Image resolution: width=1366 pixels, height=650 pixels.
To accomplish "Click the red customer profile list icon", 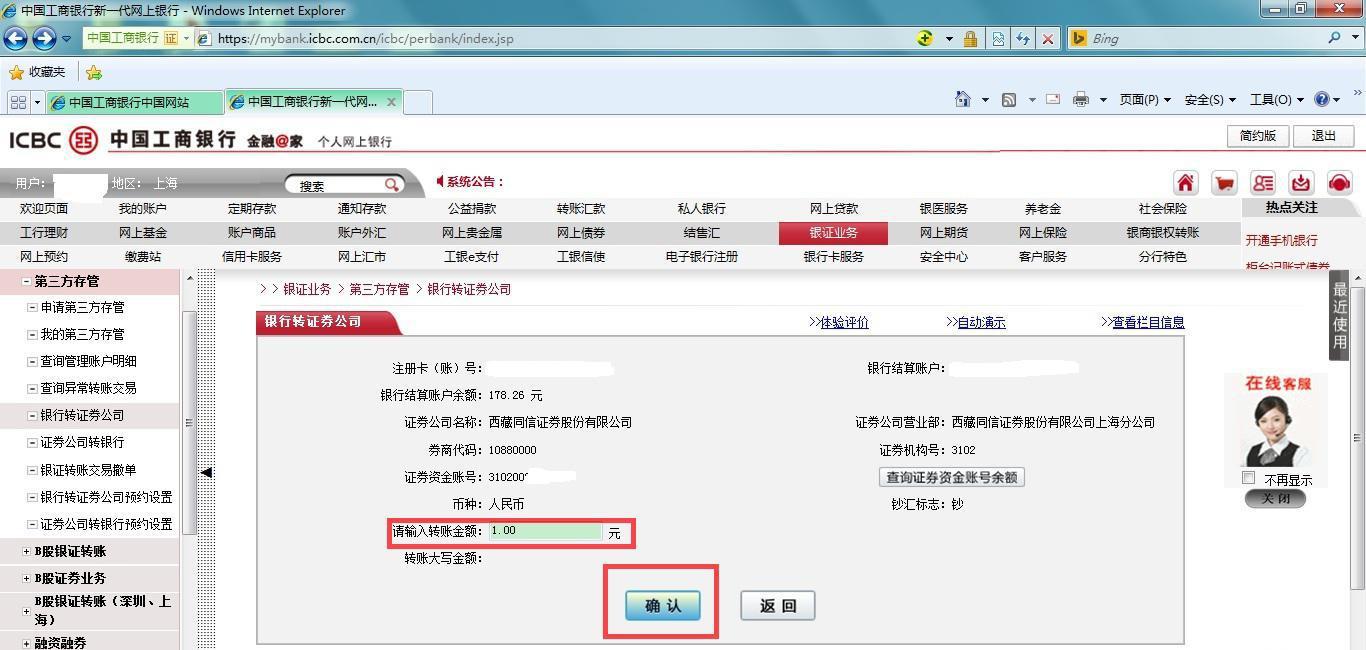I will (1263, 182).
